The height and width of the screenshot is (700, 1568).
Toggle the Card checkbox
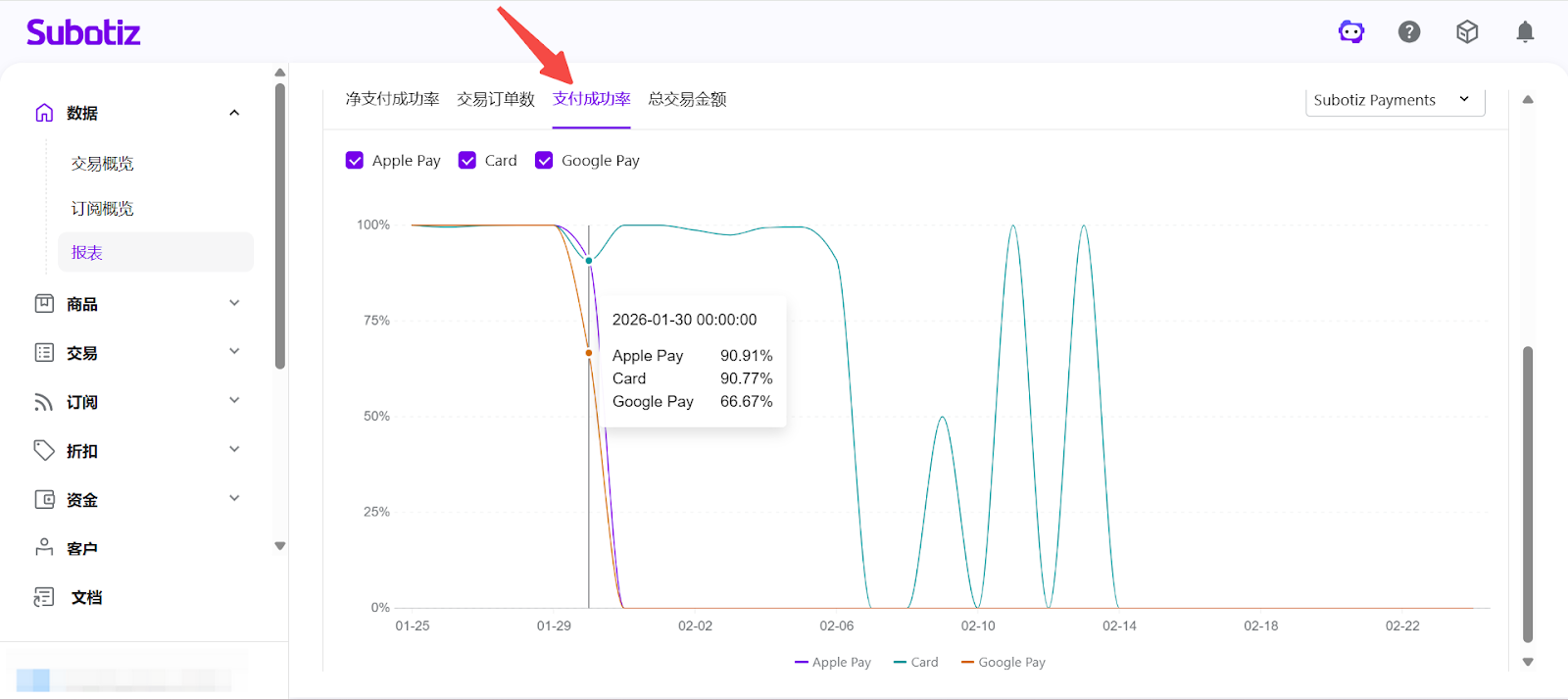pyautogui.click(x=467, y=161)
